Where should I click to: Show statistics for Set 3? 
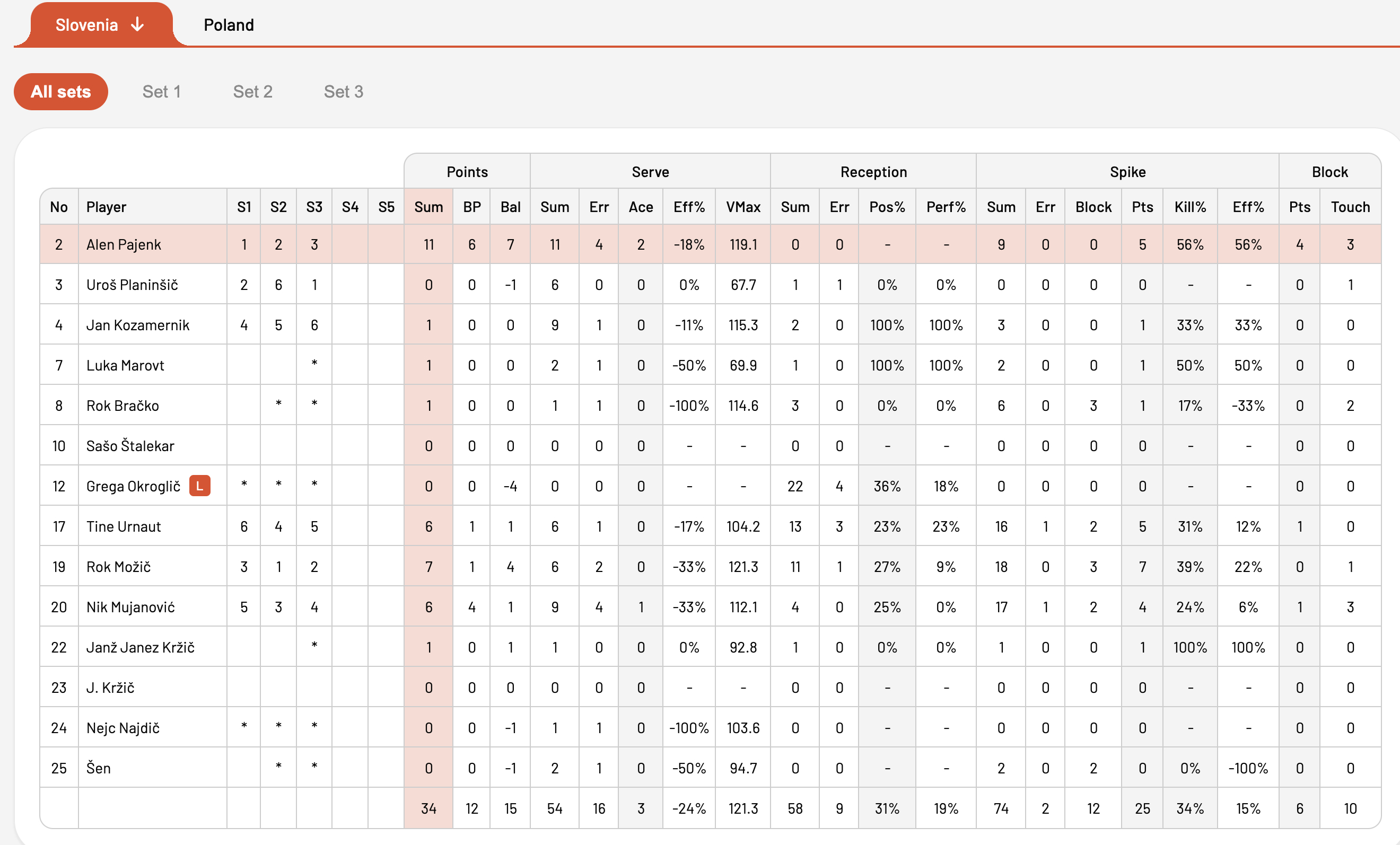[x=343, y=91]
